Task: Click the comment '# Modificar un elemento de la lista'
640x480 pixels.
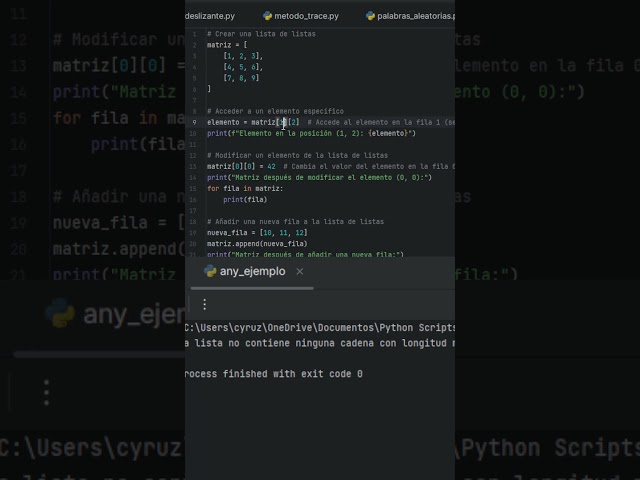Action: pos(298,155)
